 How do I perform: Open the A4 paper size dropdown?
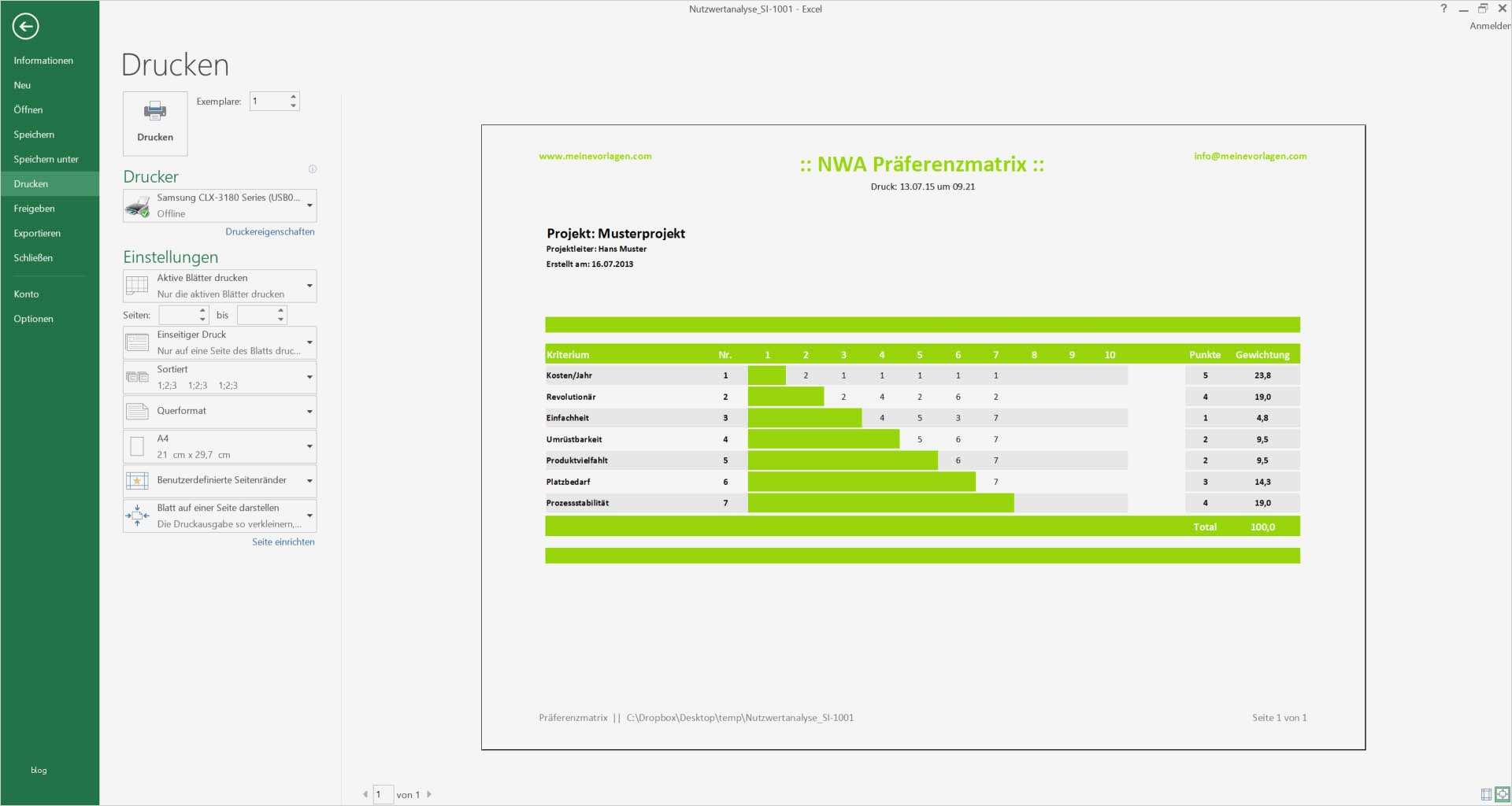tap(220, 446)
